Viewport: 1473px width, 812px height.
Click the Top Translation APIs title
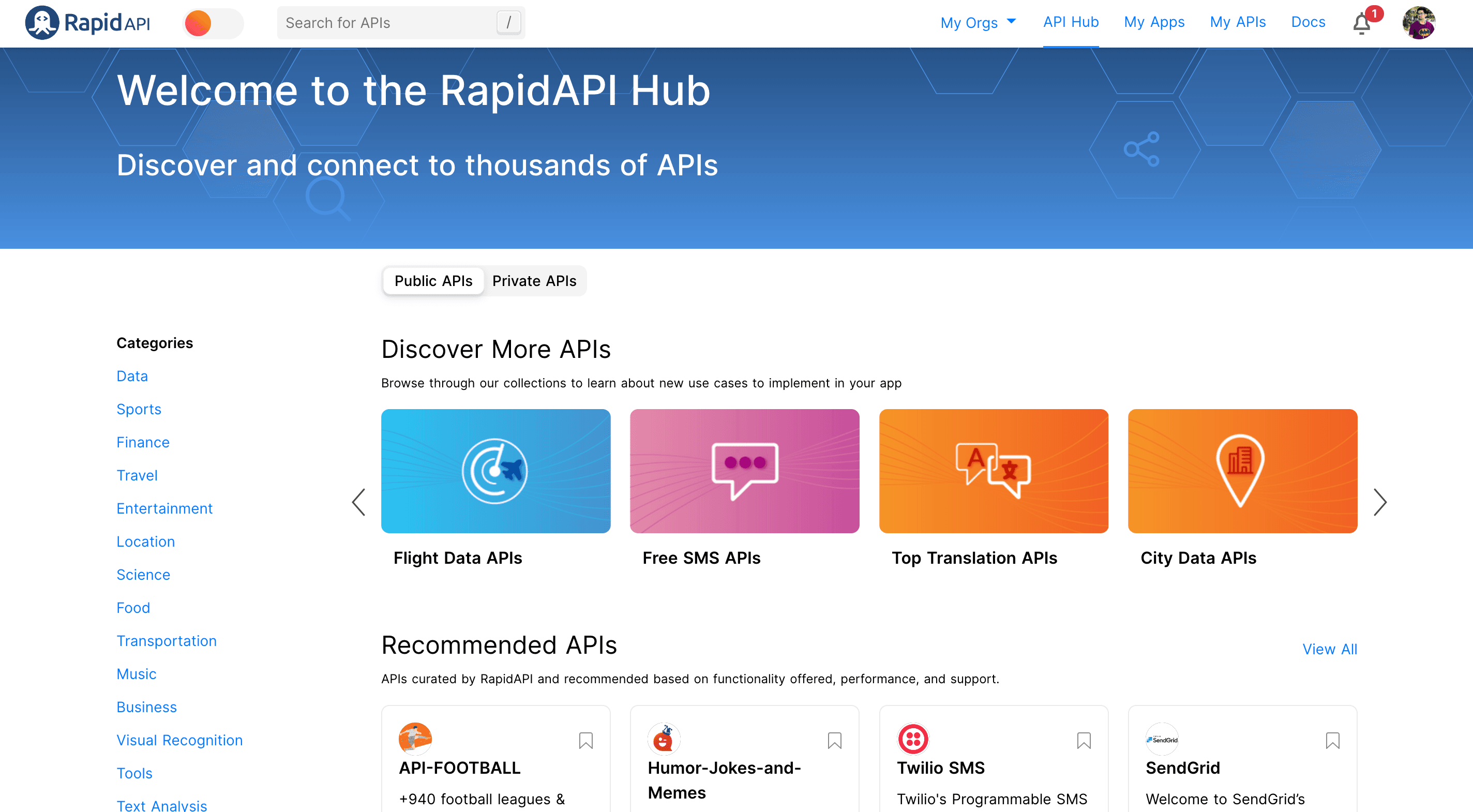coord(974,558)
